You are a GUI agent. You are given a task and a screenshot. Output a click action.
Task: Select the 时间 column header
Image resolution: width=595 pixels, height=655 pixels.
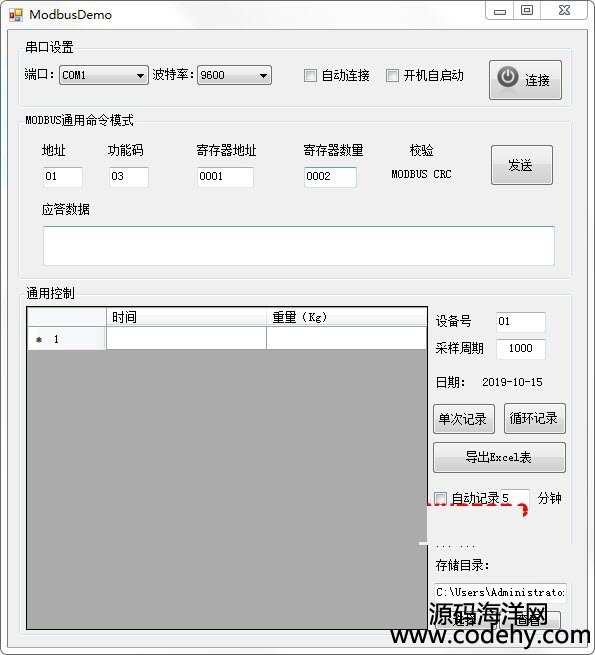pos(186,317)
